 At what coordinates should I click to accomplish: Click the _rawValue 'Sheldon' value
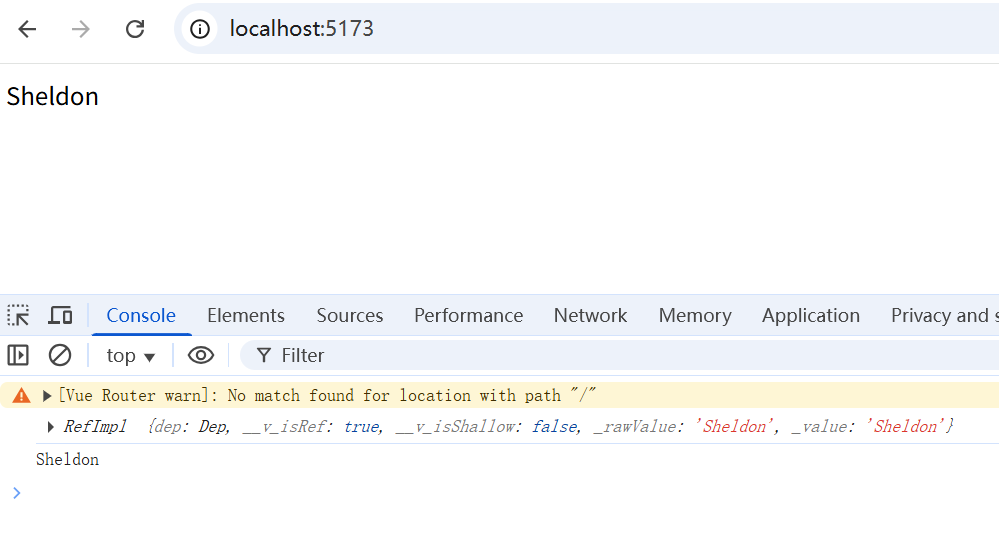coord(735,426)
